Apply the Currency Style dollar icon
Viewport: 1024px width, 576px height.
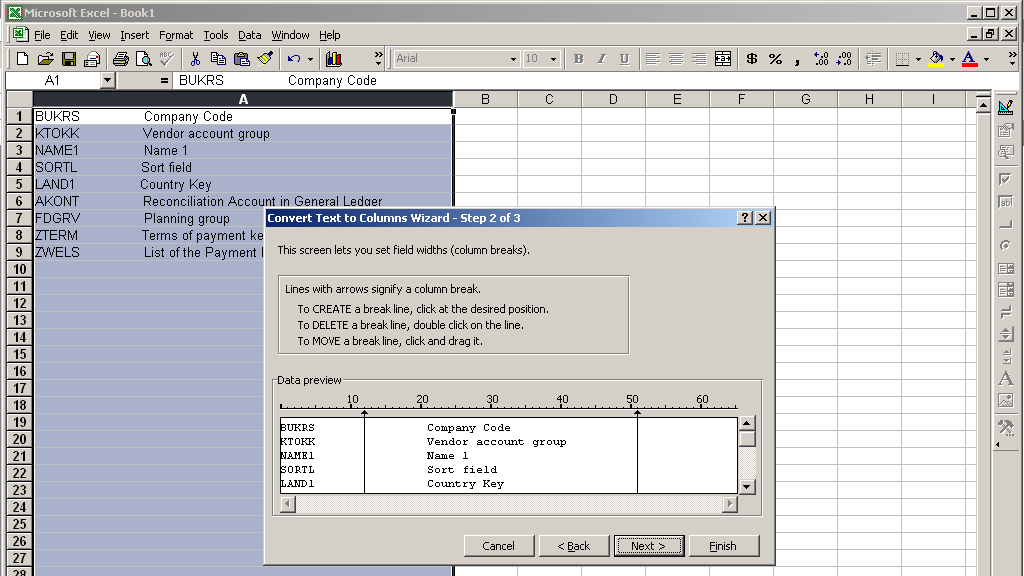tap(752, 59)
